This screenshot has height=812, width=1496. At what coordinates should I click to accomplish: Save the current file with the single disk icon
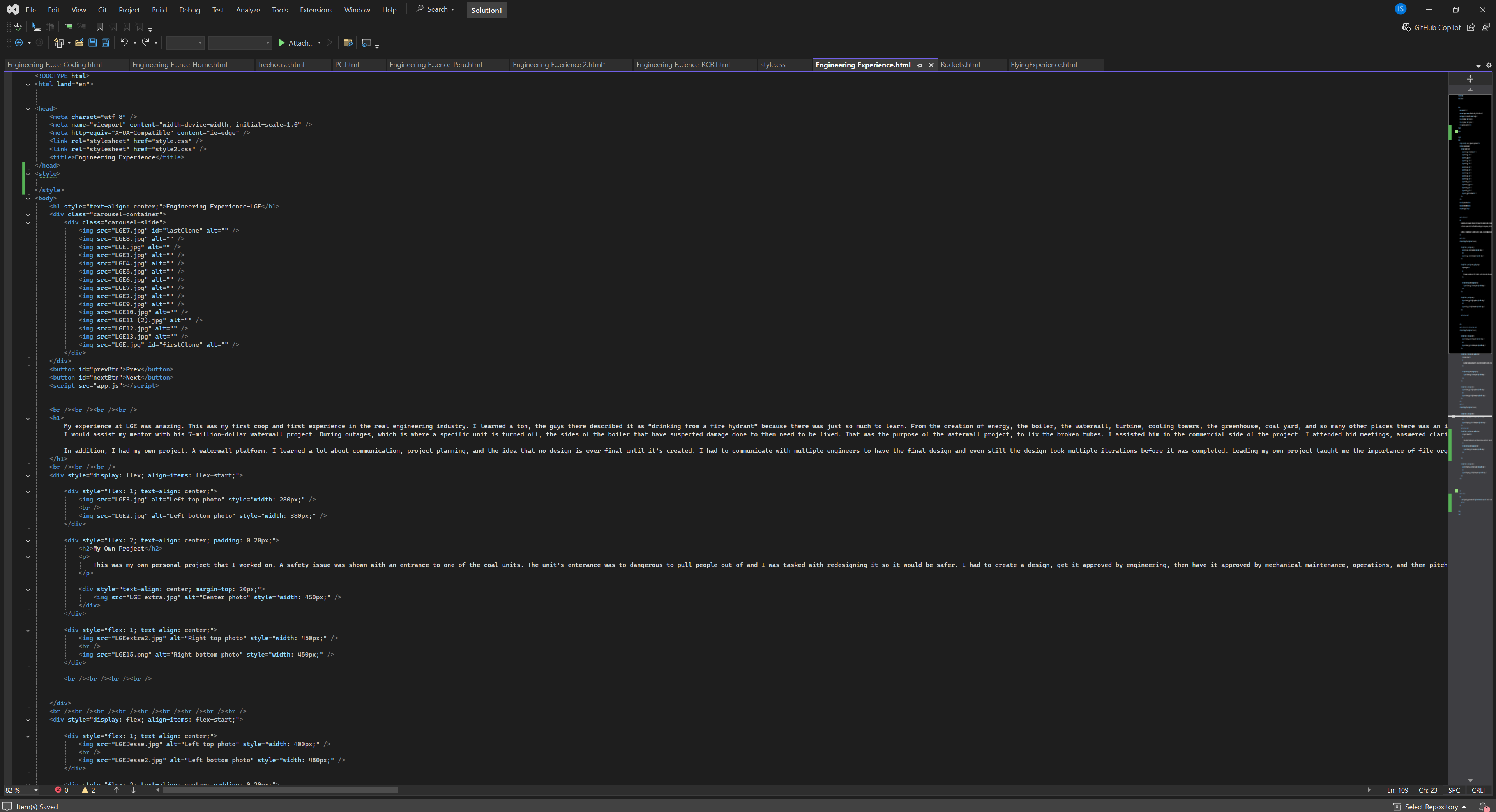click(x=92, y=42)
